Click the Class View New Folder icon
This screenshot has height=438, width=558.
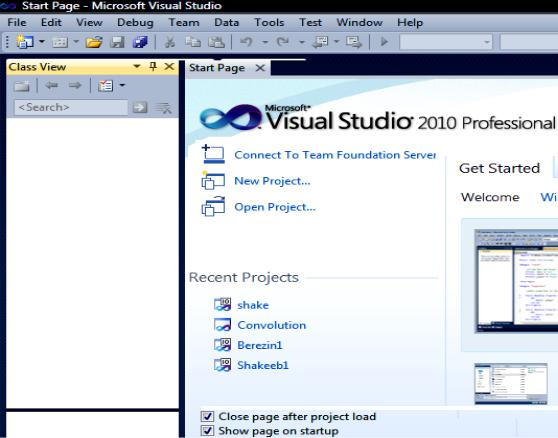pos(22,86)
